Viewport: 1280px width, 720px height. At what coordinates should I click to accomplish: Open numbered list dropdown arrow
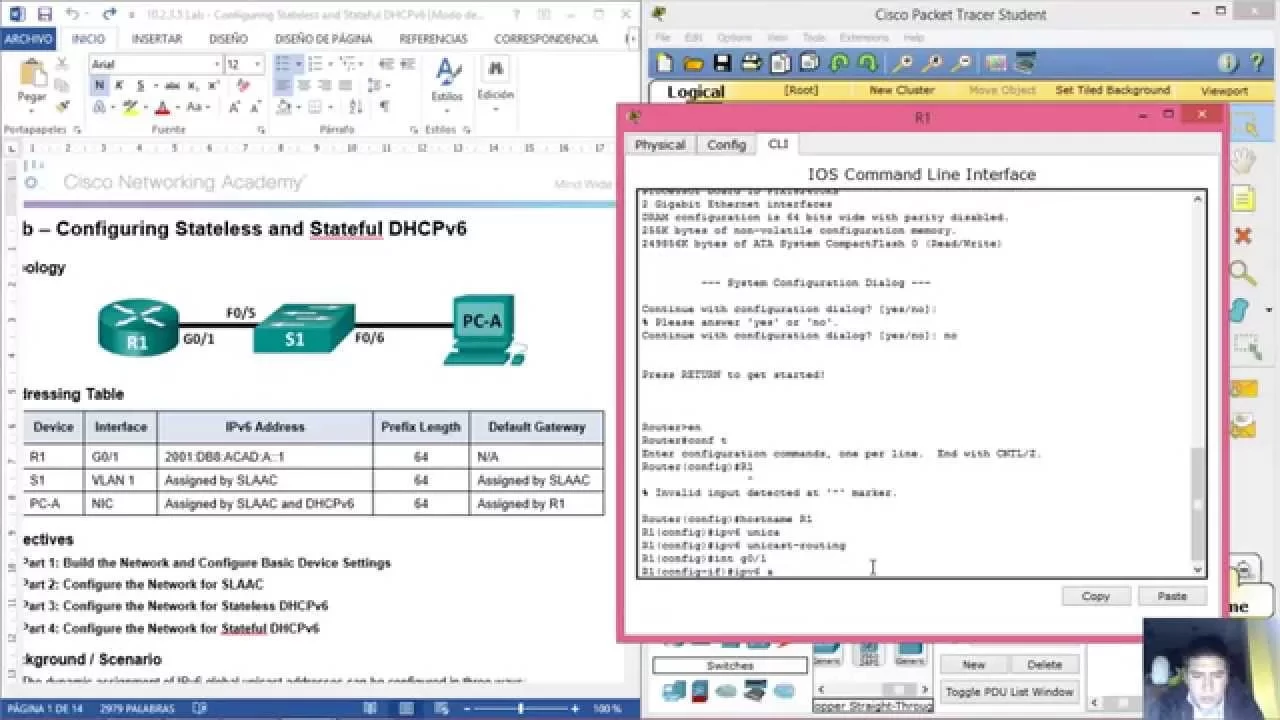pyautogui.click(x=330, y=64)
